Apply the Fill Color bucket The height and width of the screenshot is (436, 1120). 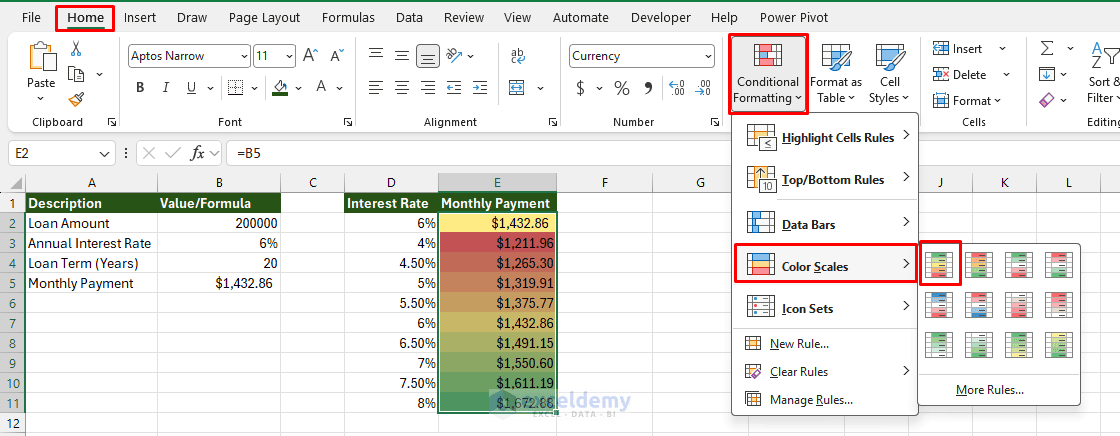(280, 87)
